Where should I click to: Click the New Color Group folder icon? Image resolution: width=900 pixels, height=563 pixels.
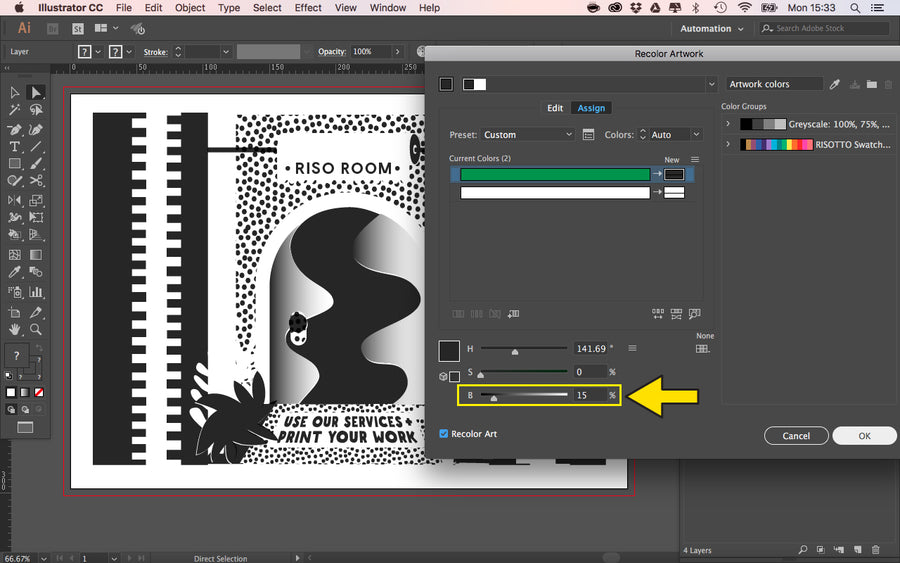click(x=871, y=84)
